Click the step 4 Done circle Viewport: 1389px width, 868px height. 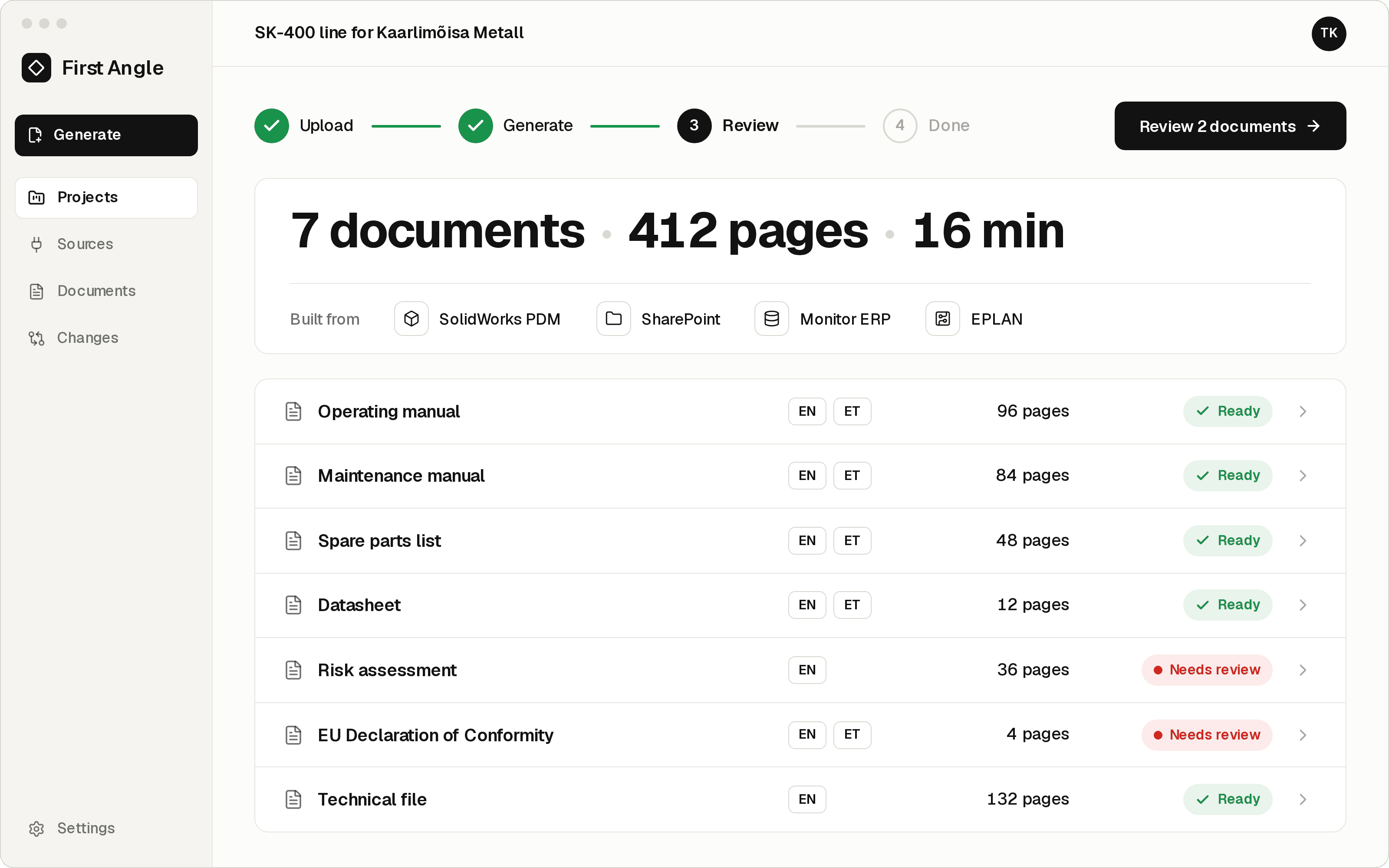coord(900,126)
